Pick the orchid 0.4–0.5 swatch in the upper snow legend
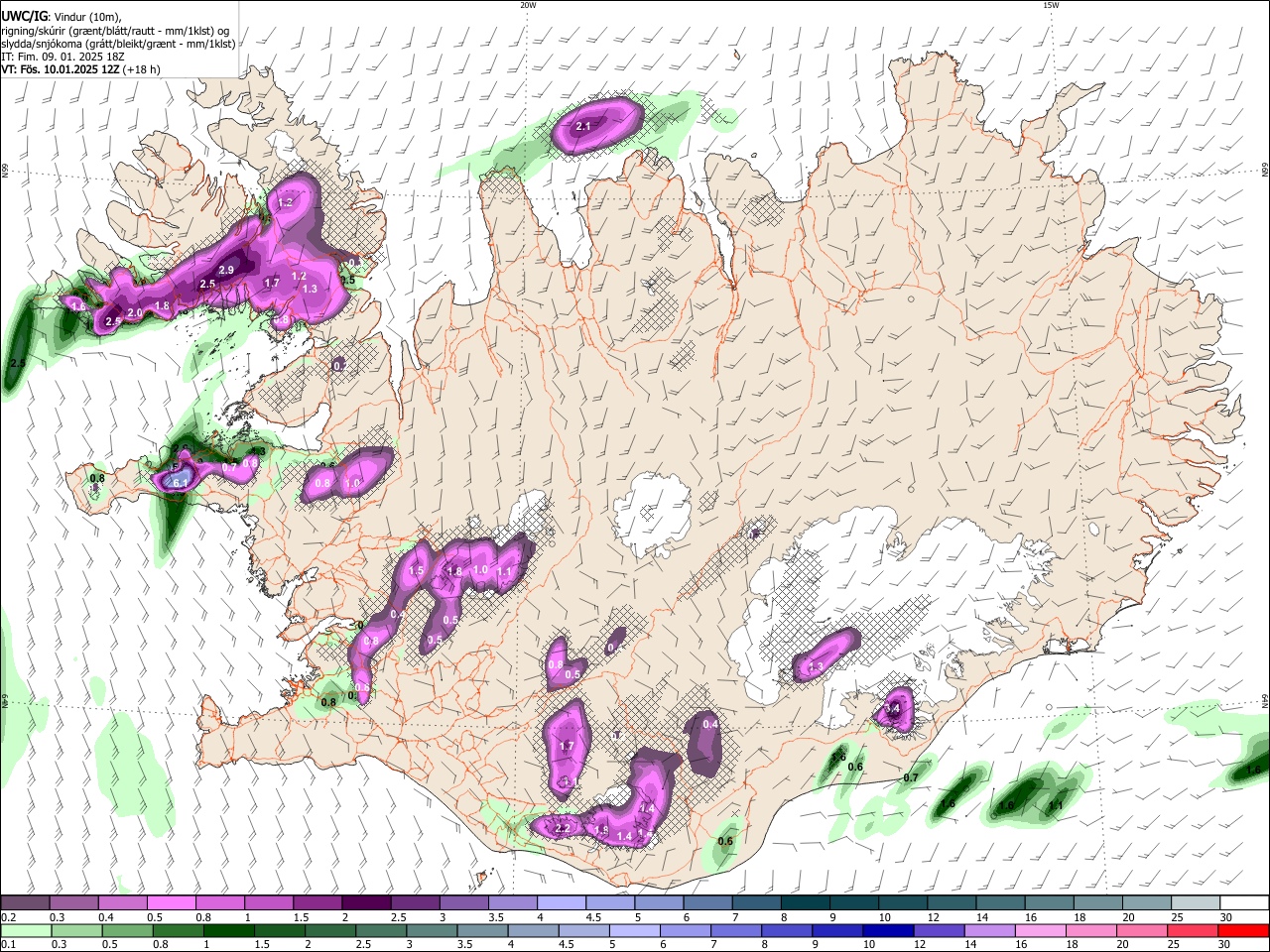Image resolution: width=1270 pixels, height=952 pixels. [x=122, y=902]
